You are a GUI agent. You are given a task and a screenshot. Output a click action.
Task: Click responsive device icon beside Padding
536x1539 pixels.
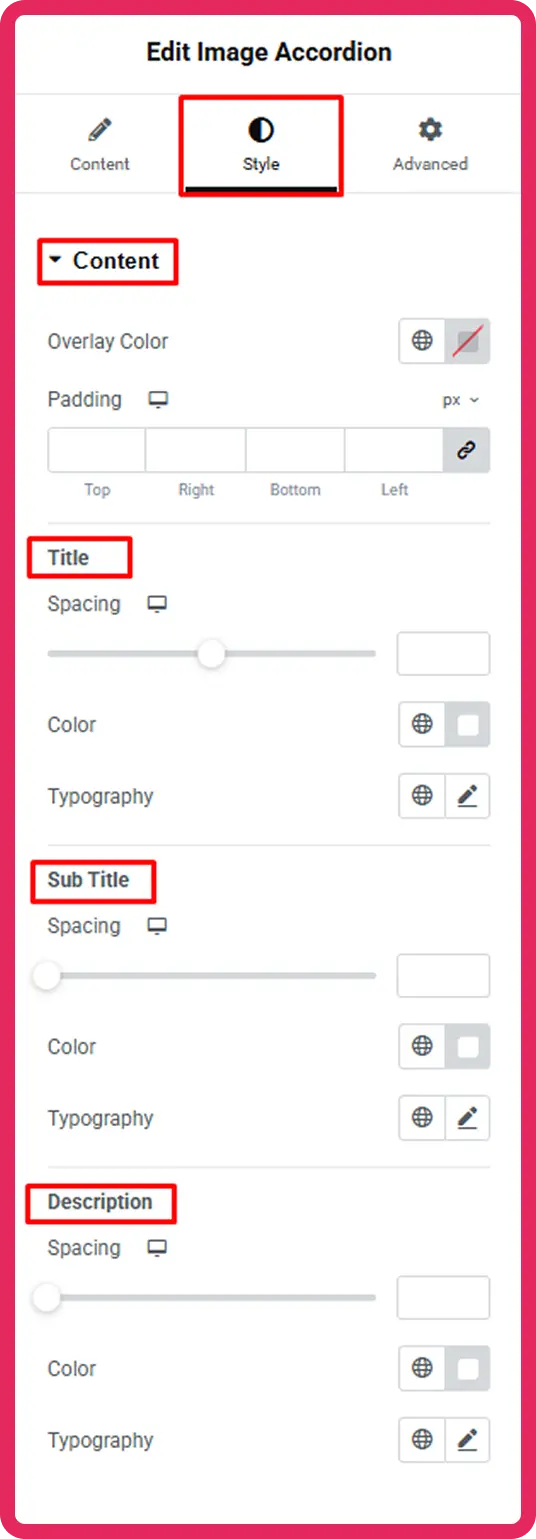click(158, 400)
